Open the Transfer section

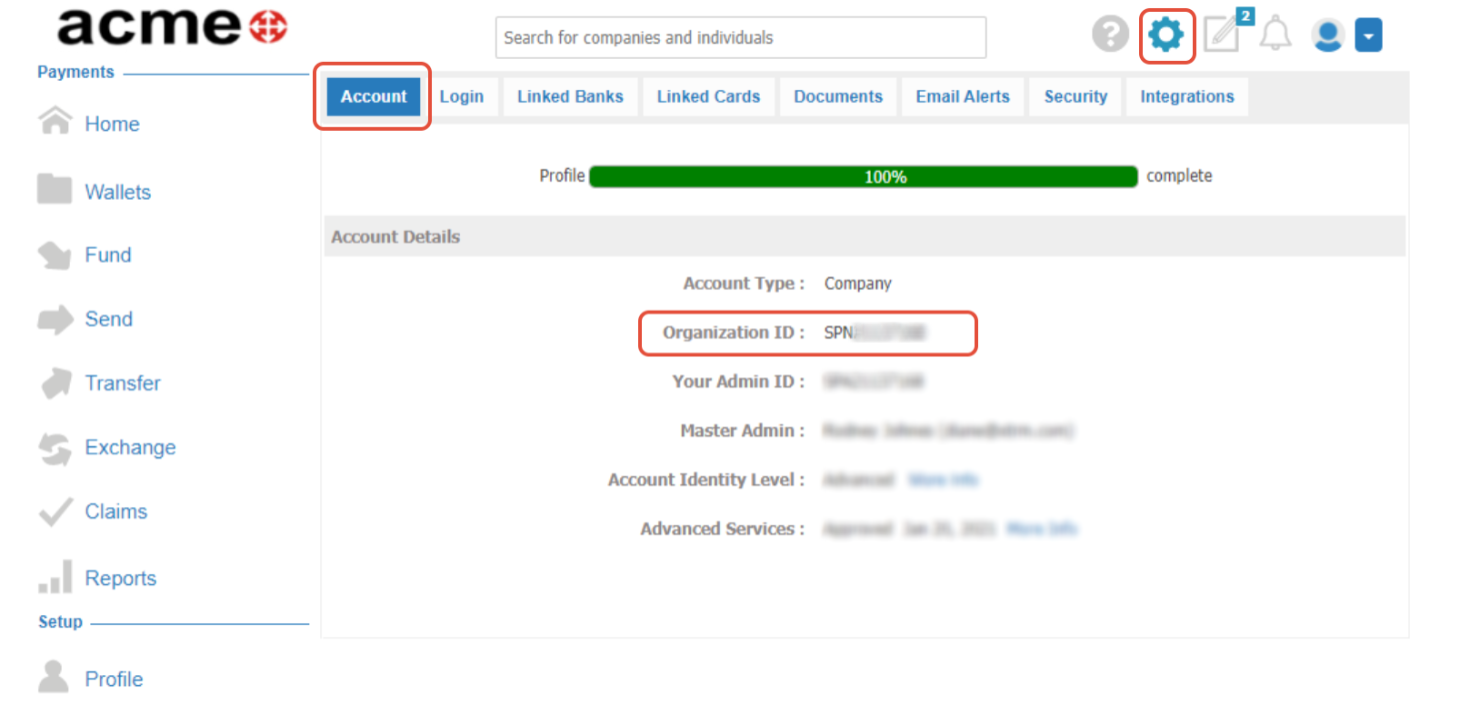(58, 382)
